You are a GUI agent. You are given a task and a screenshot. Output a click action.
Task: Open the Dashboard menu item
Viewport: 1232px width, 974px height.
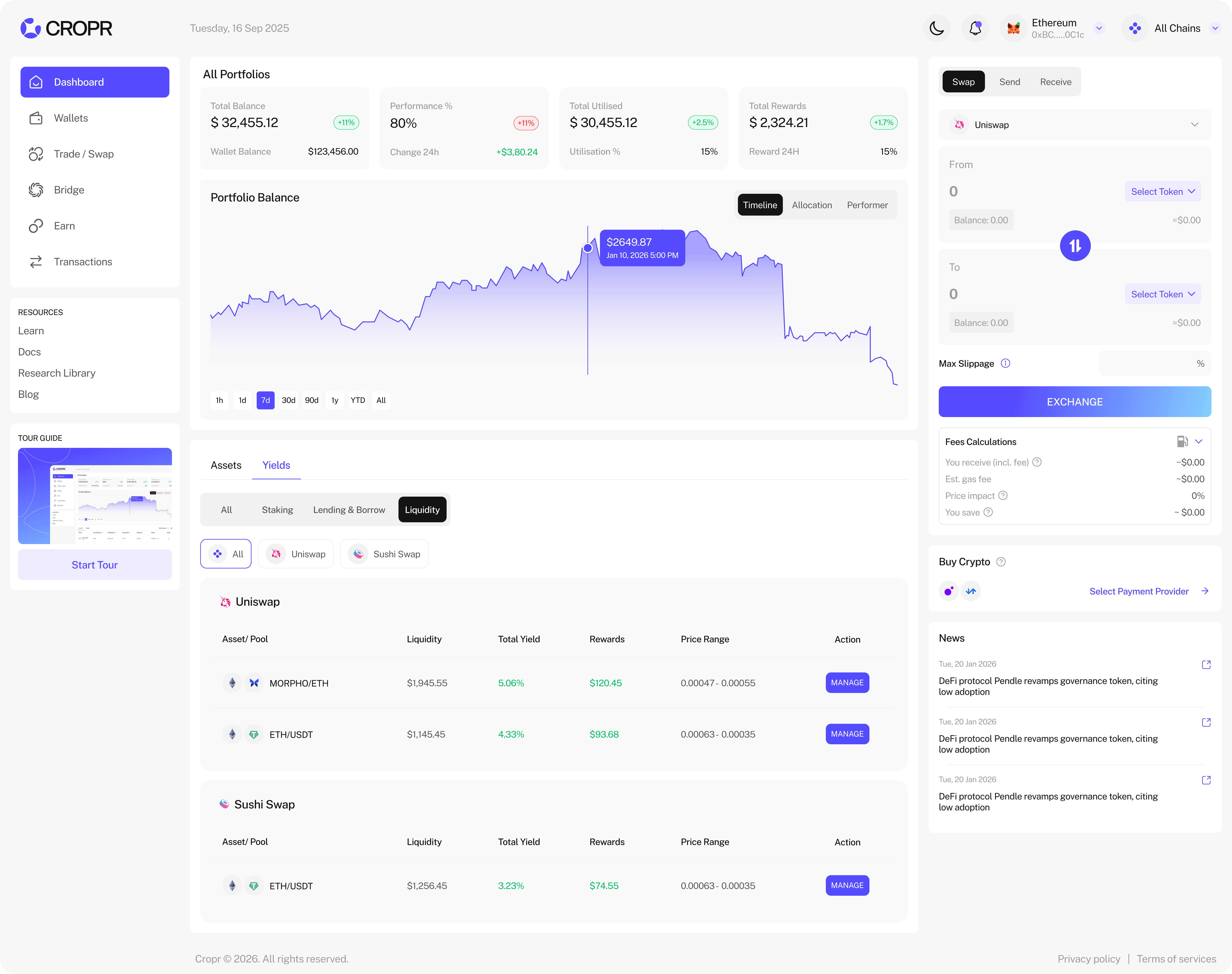click(x=95, y=82)
